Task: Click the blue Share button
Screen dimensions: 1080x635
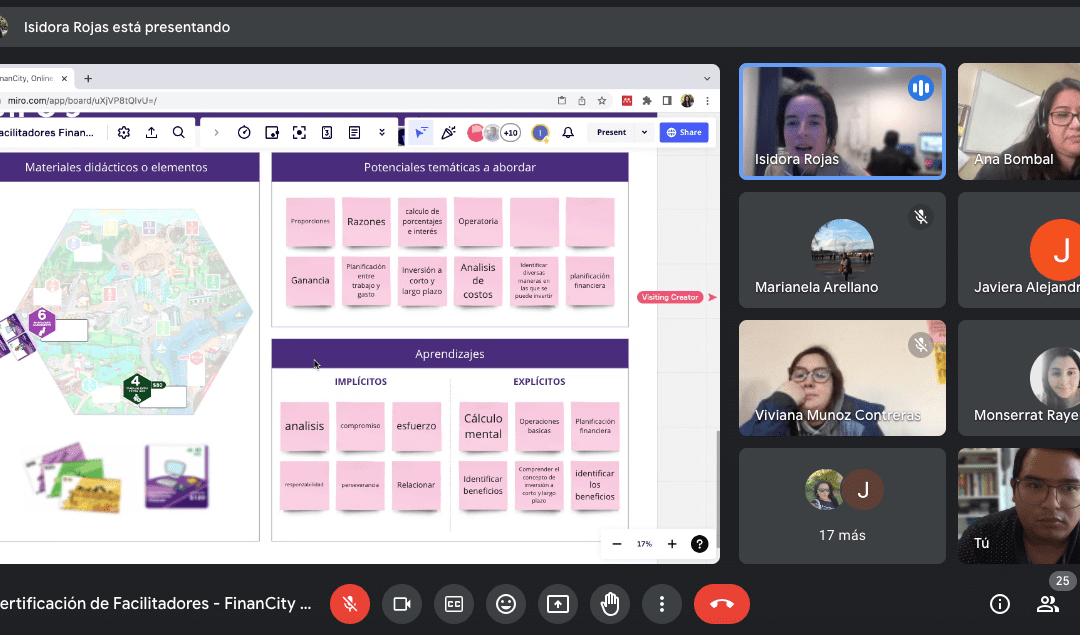Action: pyautogui.click(x=684, y=132)
